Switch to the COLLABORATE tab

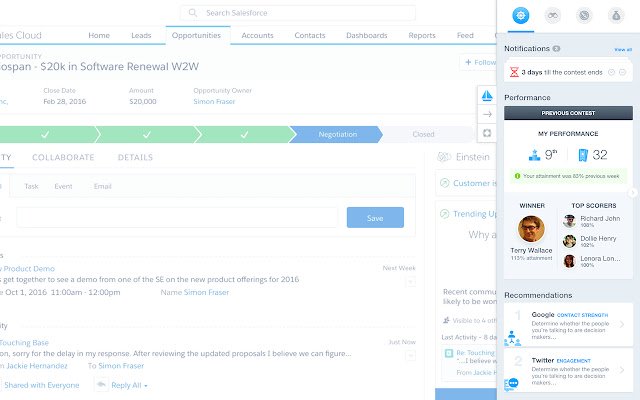coord(63,158)
